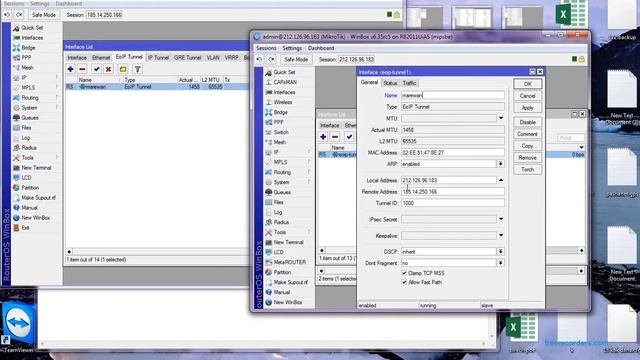
Task: Click the Name field containing marewan
Action: click(x=453, y=95)
